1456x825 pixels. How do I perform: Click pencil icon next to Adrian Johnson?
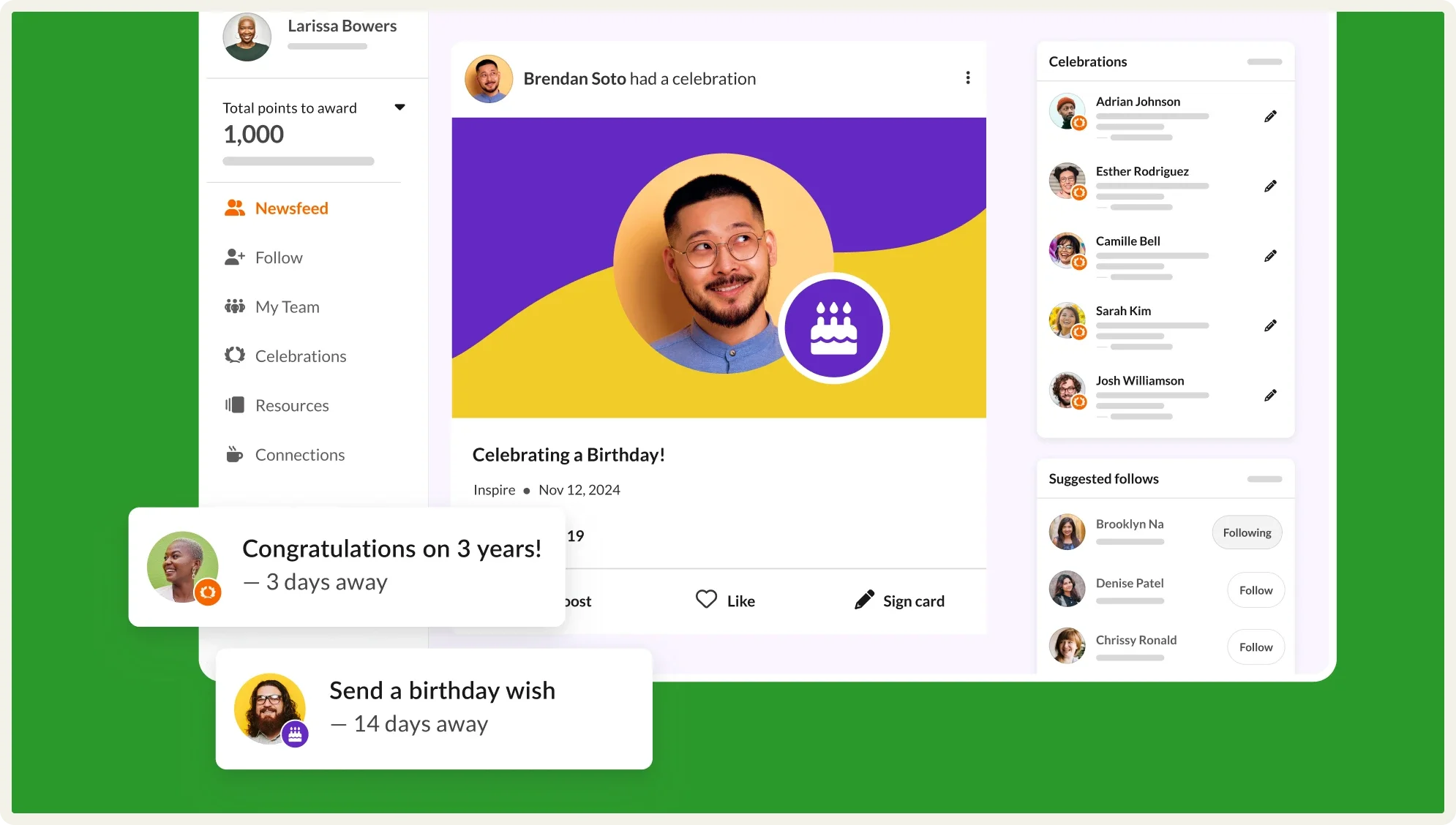pos(1270,116)
